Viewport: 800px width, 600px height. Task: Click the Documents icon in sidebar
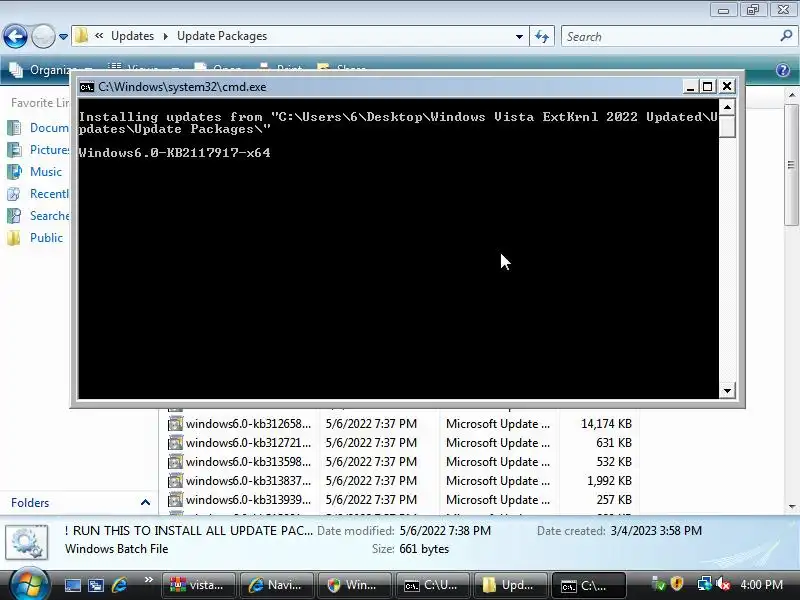tap(14, 128)
